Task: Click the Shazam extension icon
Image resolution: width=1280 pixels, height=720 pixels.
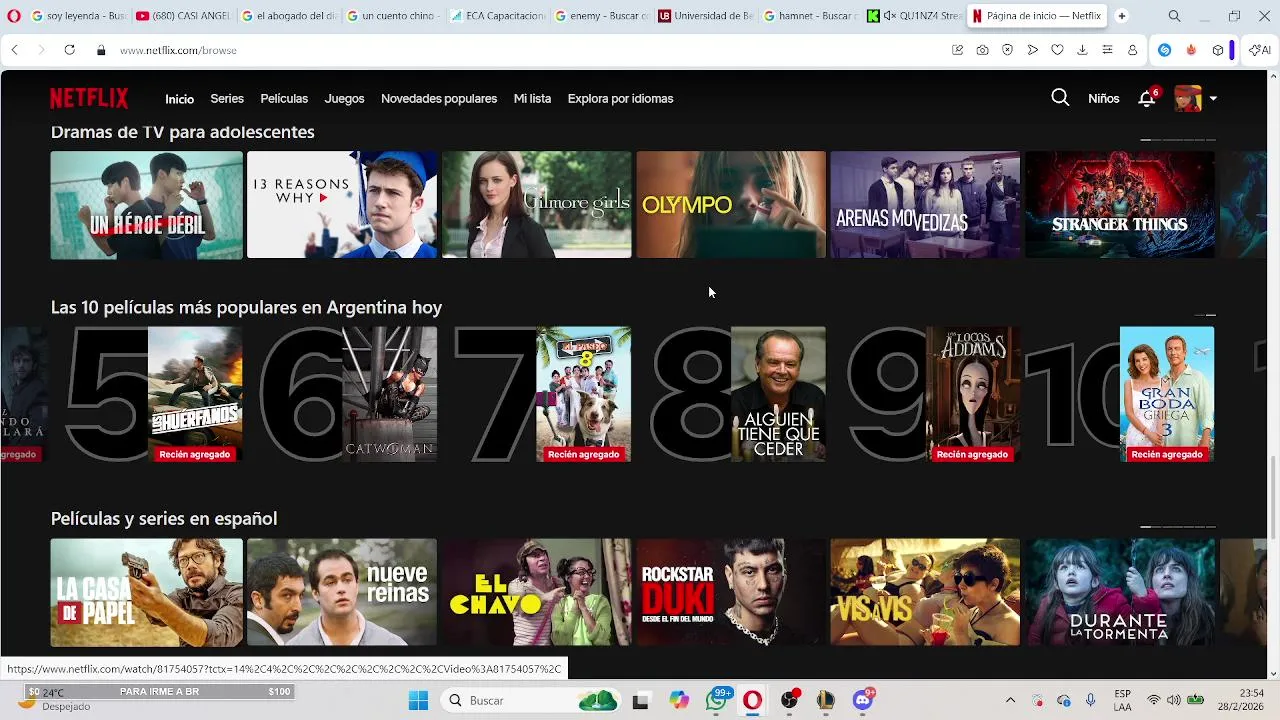Action: coord(1165,50)
